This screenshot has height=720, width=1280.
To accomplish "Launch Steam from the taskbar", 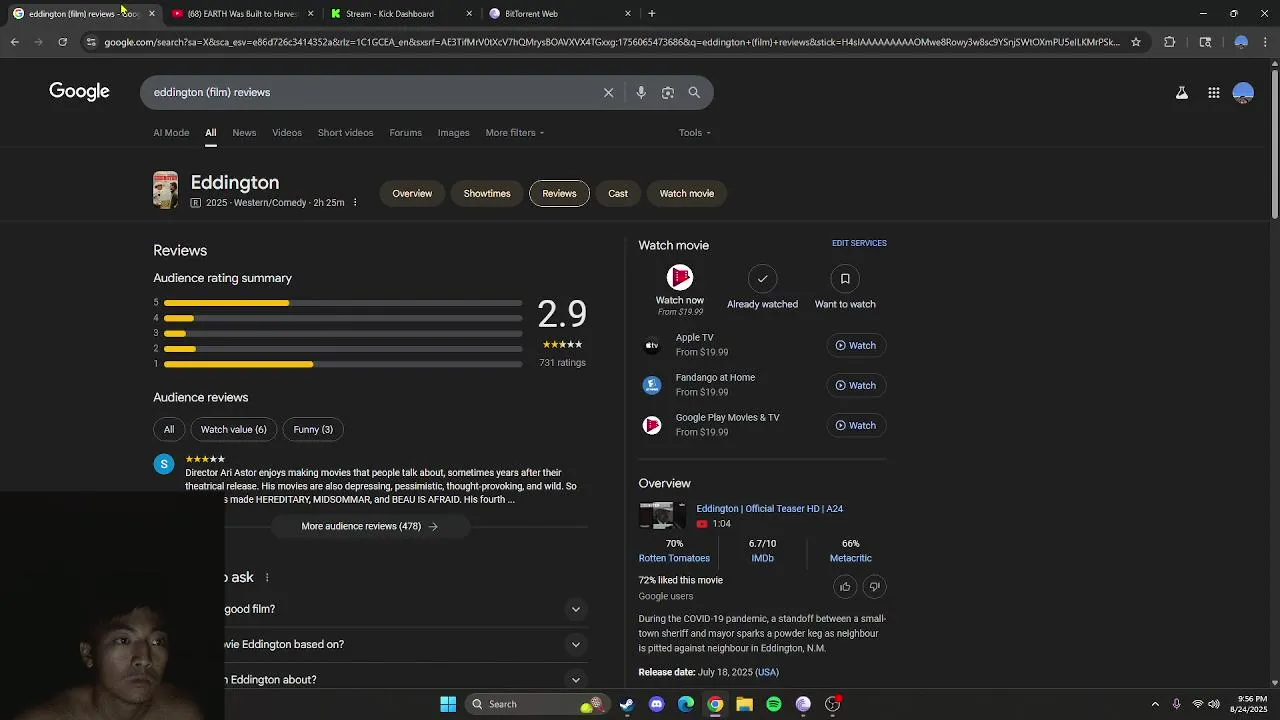I will [626, 704].
